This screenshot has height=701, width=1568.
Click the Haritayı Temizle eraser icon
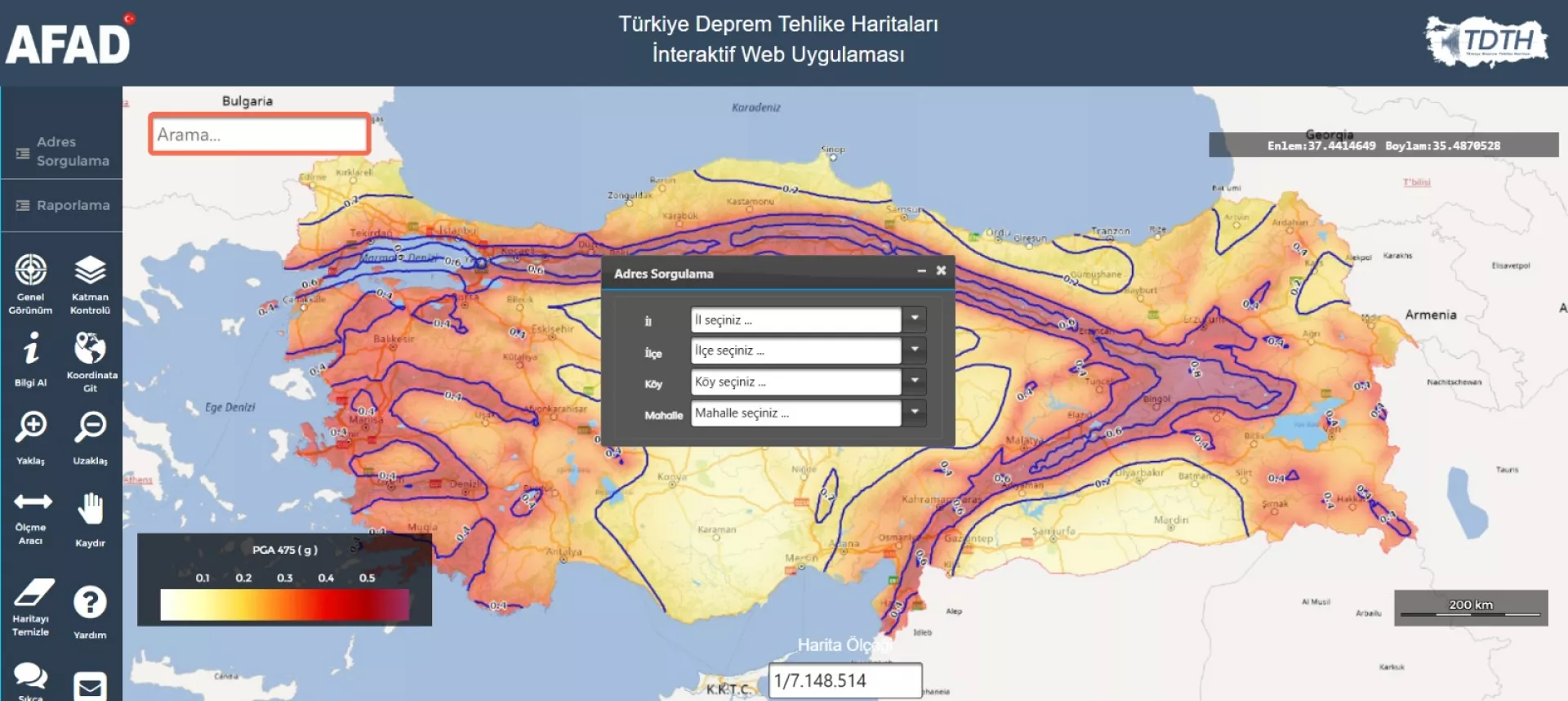click(x=33, y=592)
